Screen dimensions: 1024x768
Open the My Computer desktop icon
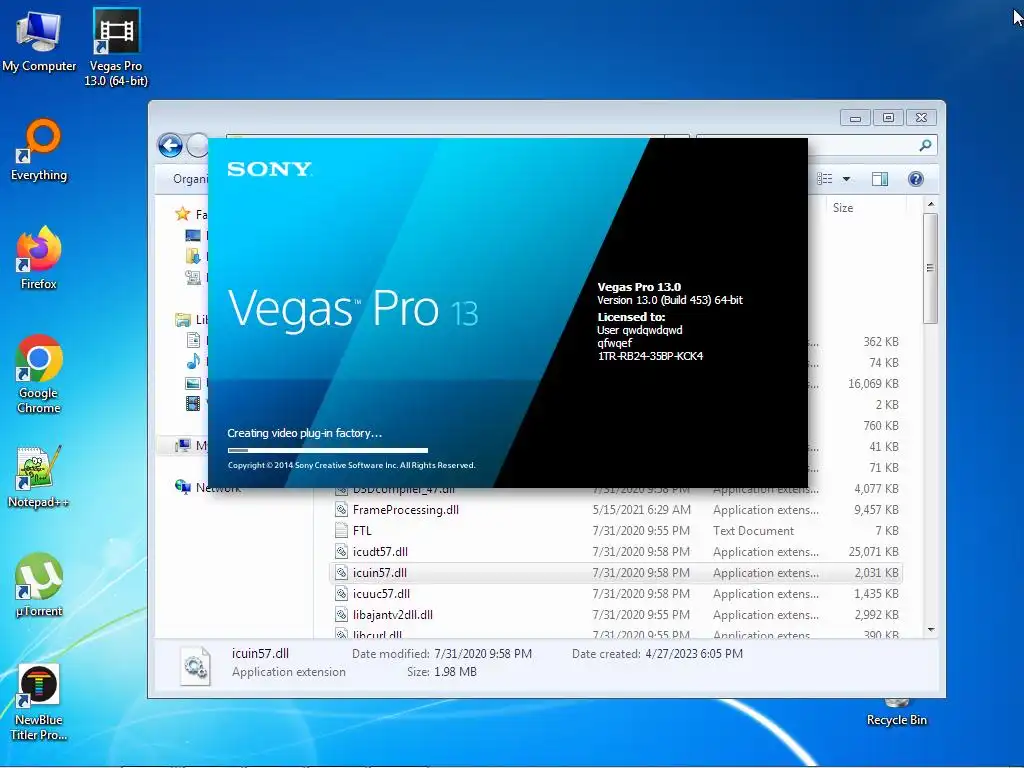coord(39,40)
